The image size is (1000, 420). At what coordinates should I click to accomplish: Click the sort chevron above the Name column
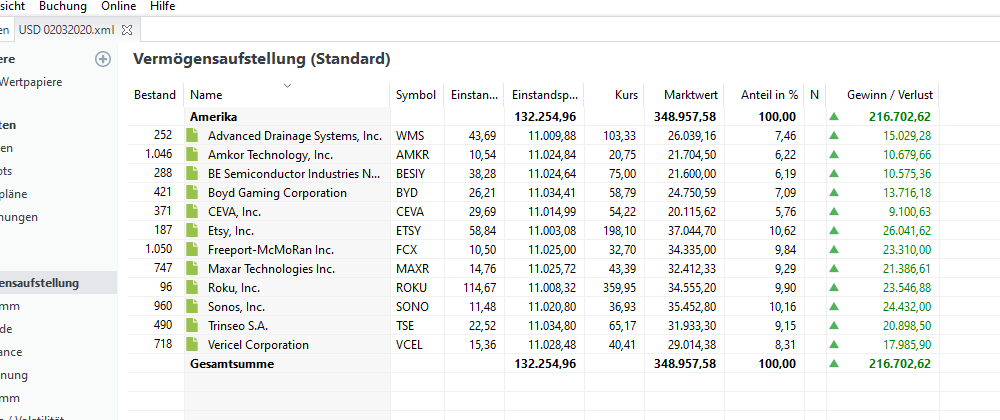point(287,85)
